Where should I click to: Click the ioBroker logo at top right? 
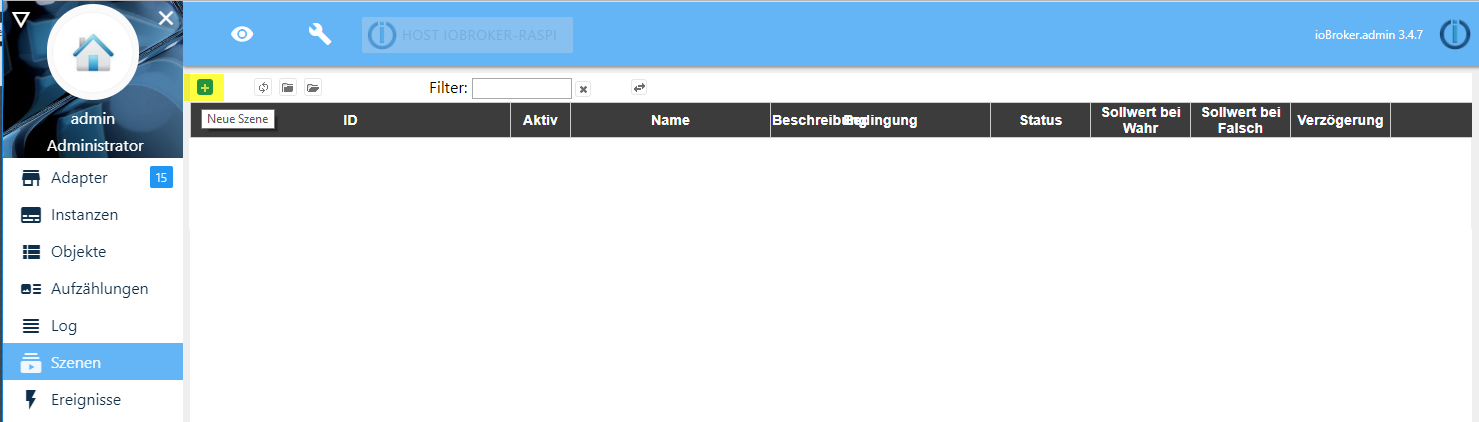tap(1454, 34)
